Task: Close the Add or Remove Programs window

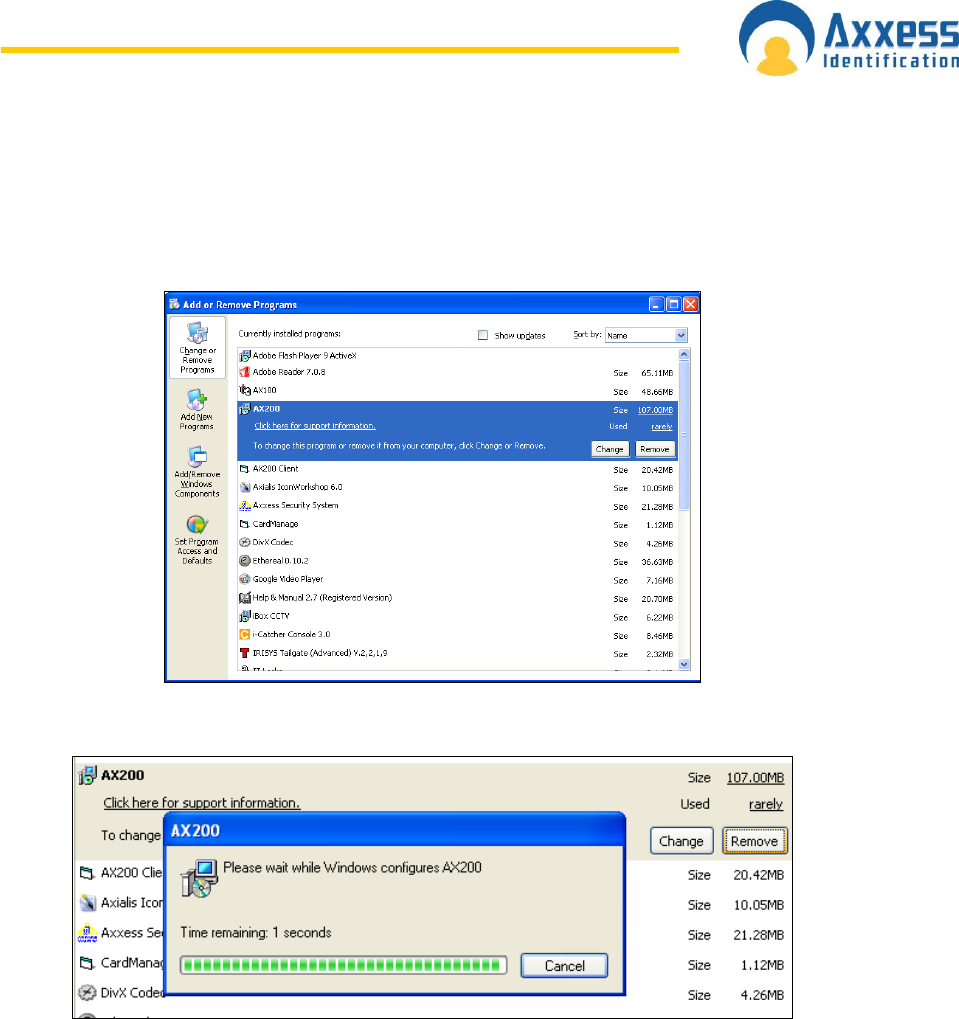Action: tap(691, 304)
